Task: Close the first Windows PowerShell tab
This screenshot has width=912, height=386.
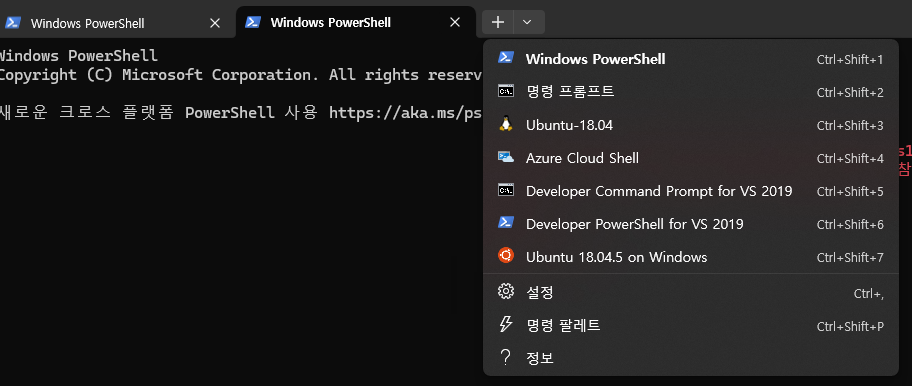Action: 215,23
